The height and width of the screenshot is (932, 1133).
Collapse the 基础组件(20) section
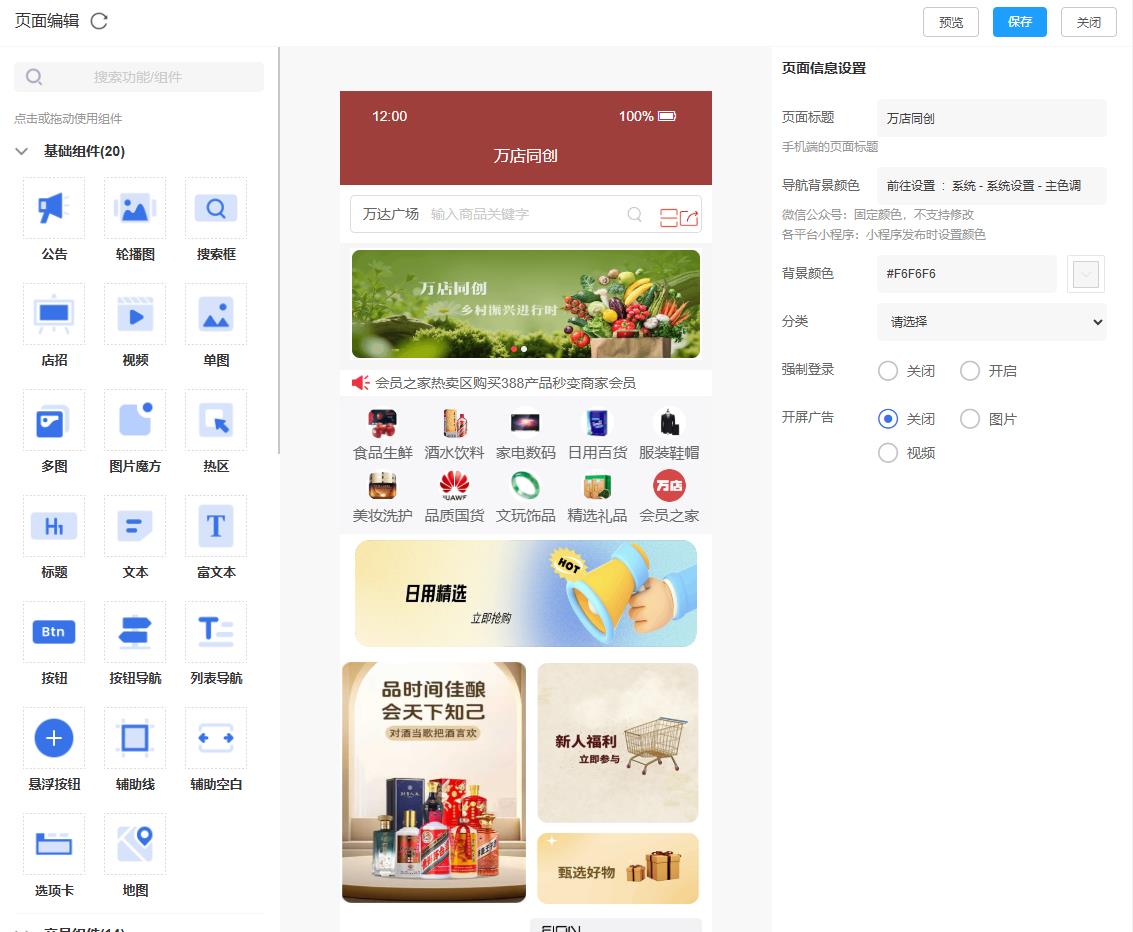22,151
